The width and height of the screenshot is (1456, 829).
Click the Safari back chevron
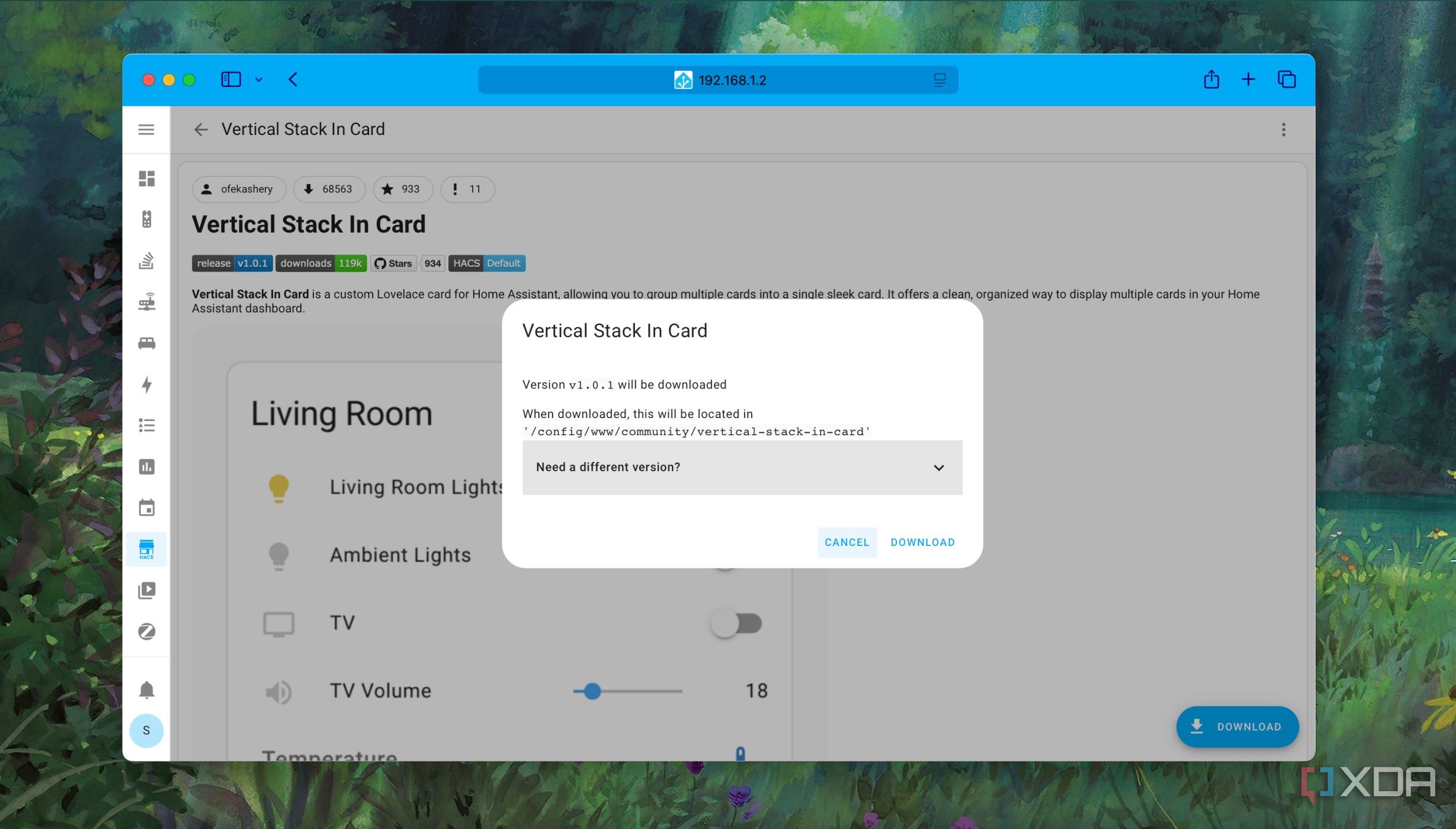(293, 79)
